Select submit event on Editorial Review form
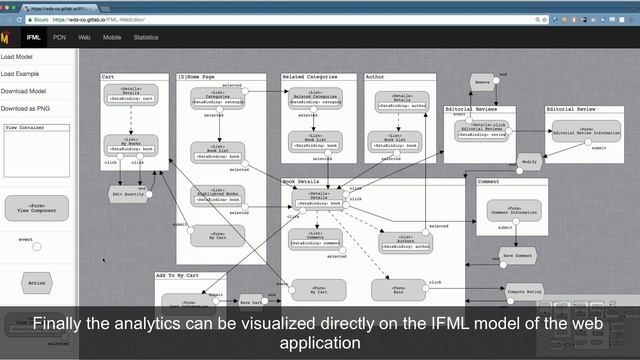 point(588,142)
